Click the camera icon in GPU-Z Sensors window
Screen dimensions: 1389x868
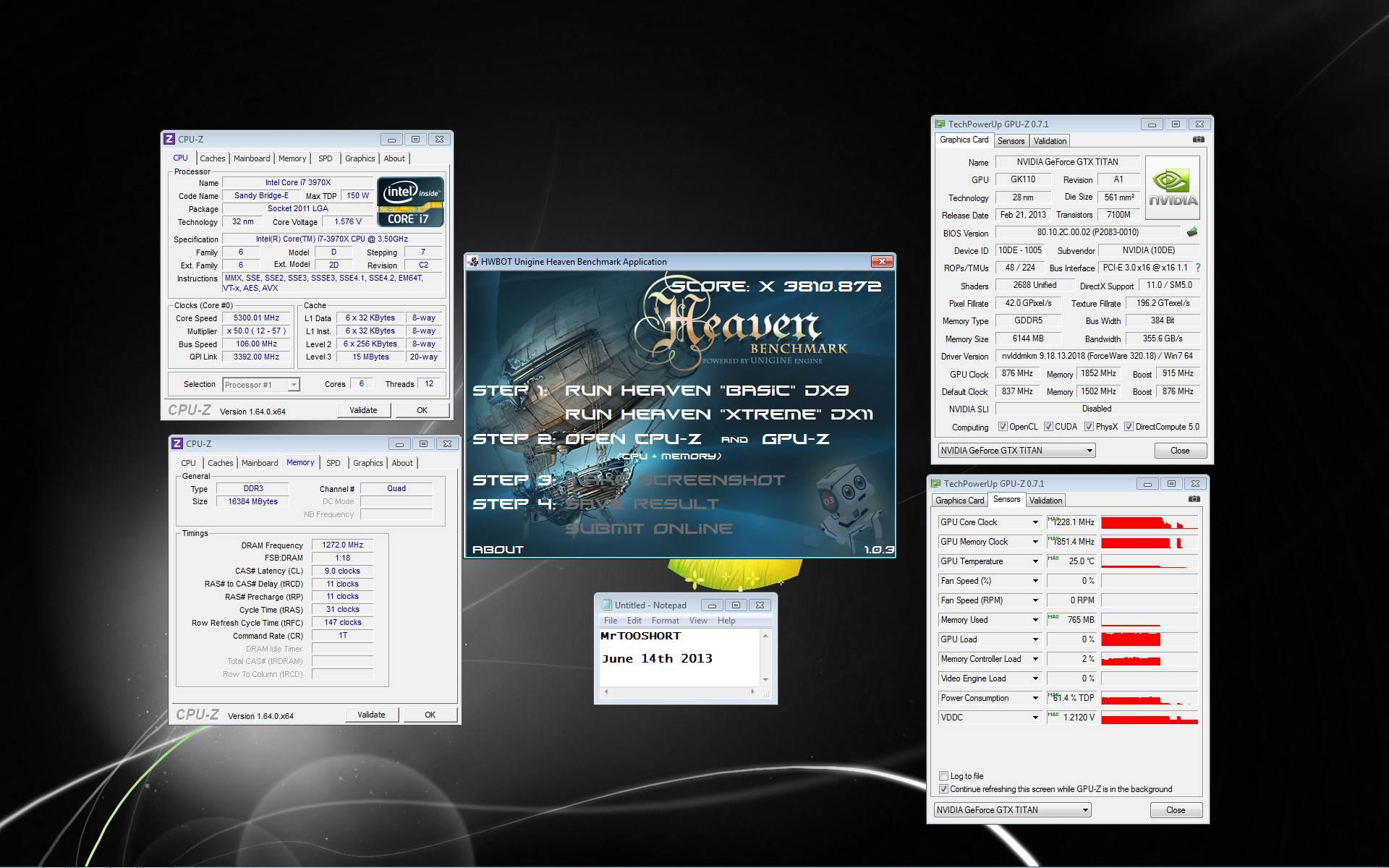(x=1194, y=499)
